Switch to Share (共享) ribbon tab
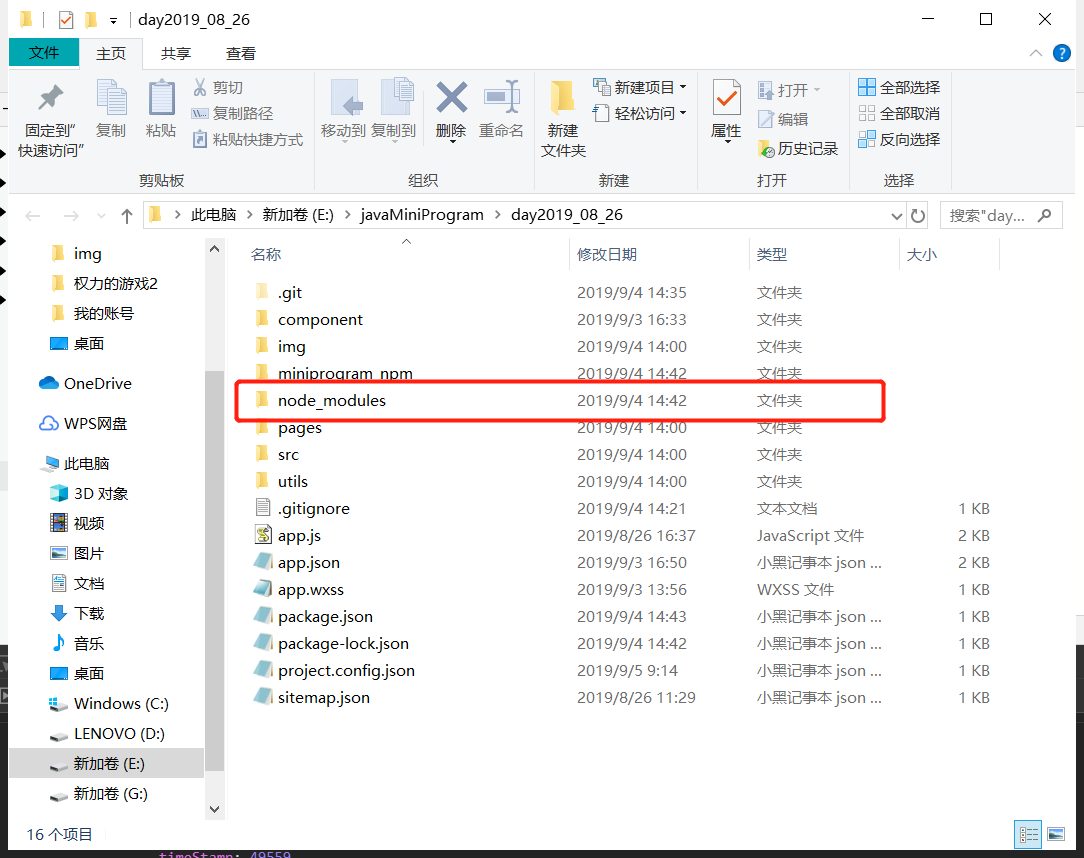1084x858 pixels. point(176,54)
